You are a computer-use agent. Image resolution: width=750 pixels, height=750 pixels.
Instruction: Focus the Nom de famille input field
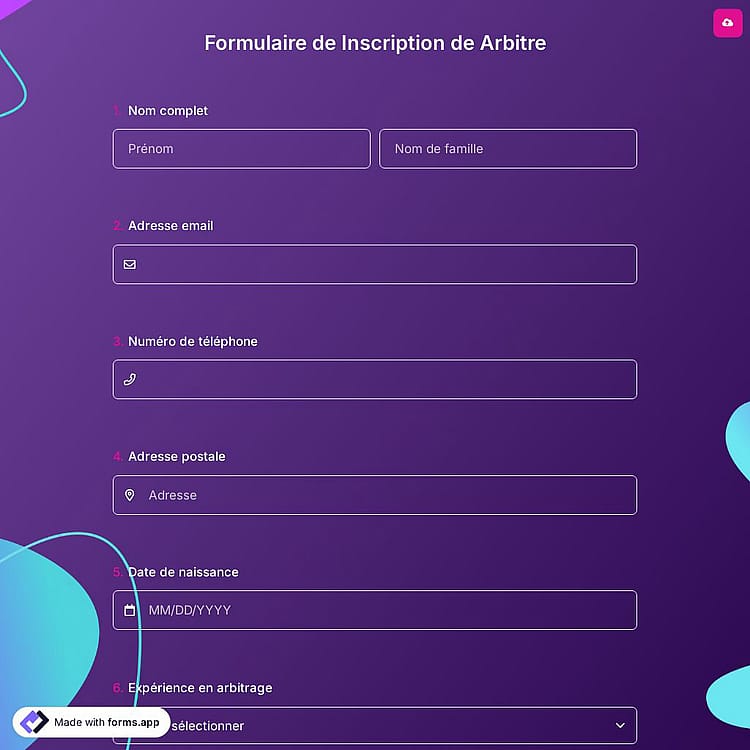tap(508, 149)
